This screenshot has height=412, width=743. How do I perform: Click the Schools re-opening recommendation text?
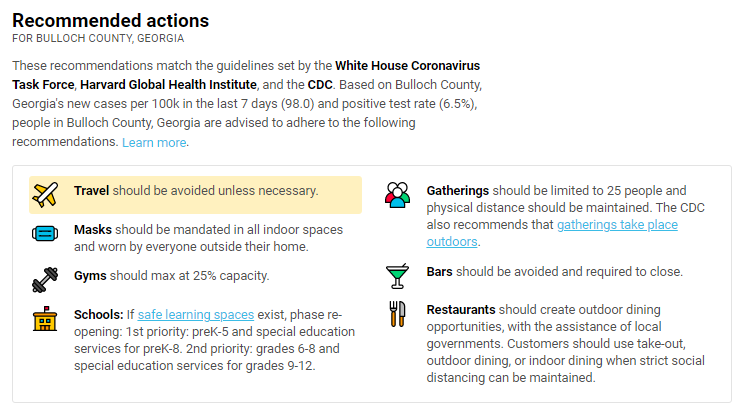214,340
